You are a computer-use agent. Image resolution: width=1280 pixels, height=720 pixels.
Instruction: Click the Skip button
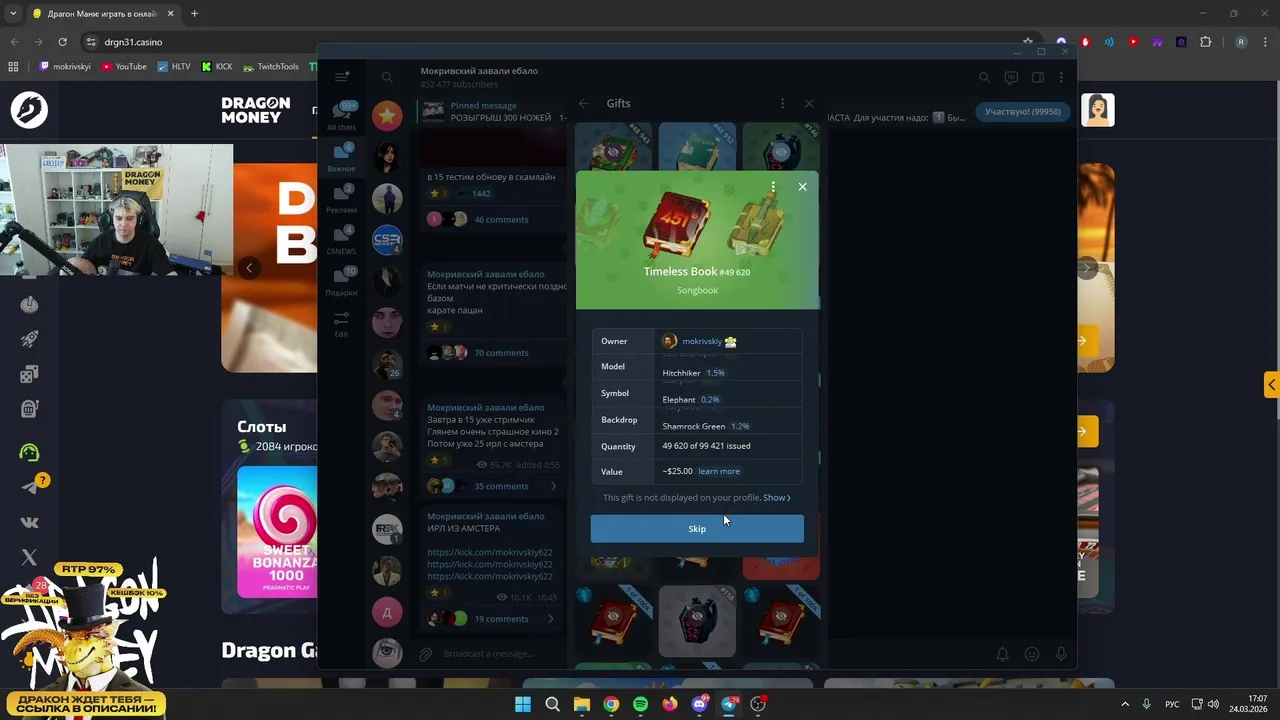tap(697, 529)
